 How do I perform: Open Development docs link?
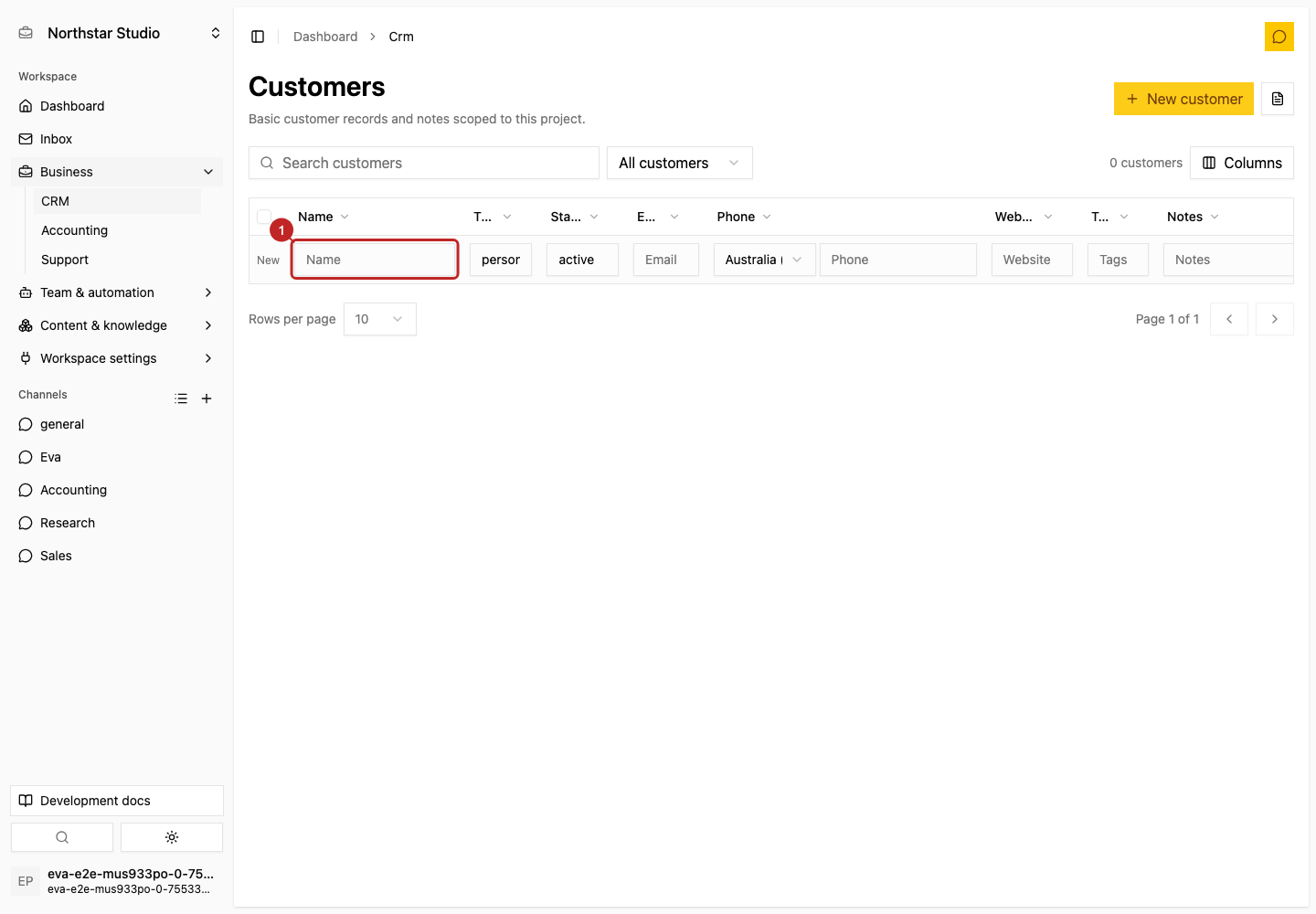[x=117, y=801]
